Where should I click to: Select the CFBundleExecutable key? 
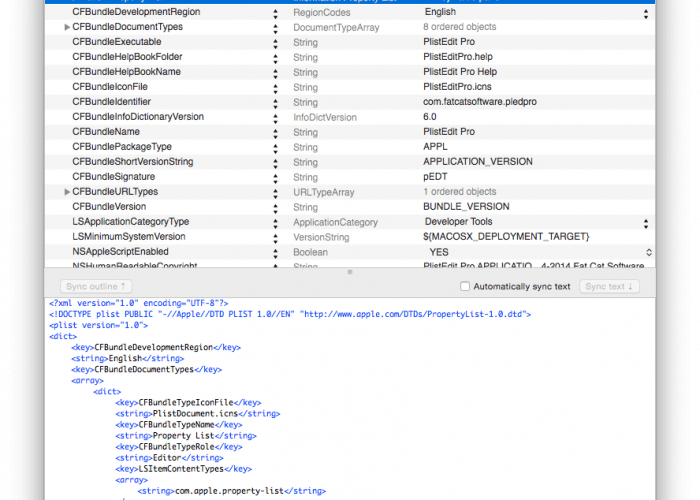[x=117, y=42]
